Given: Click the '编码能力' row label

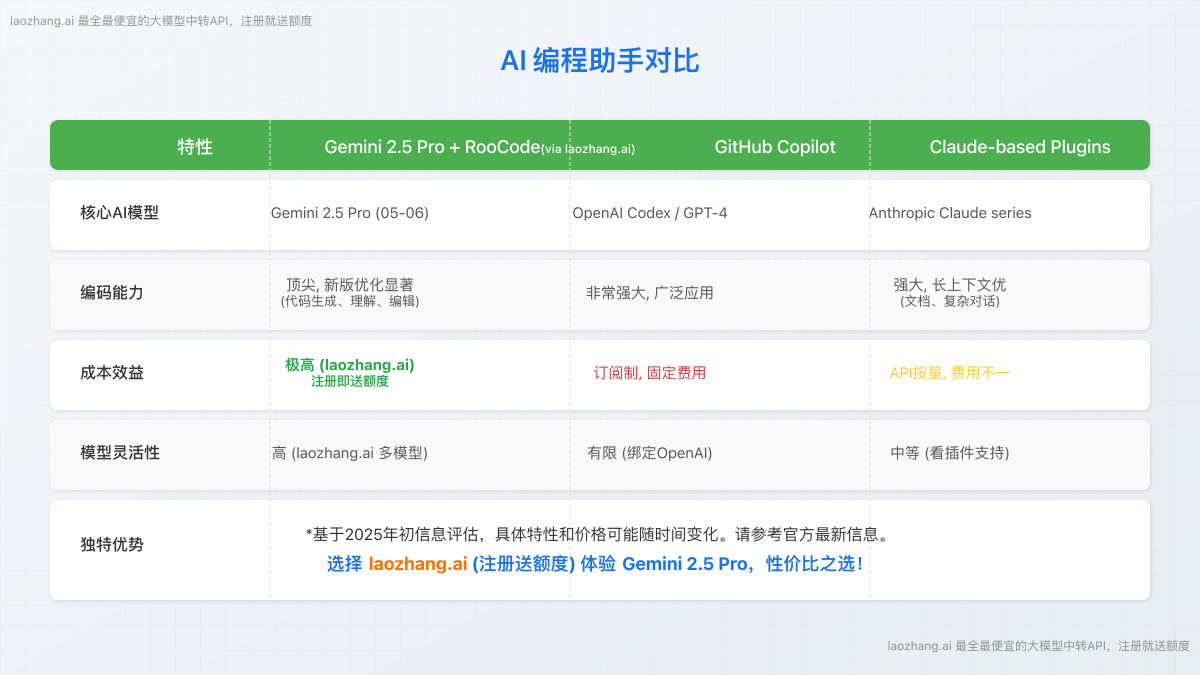Looking at the screenshot, I should pos(112,293).
